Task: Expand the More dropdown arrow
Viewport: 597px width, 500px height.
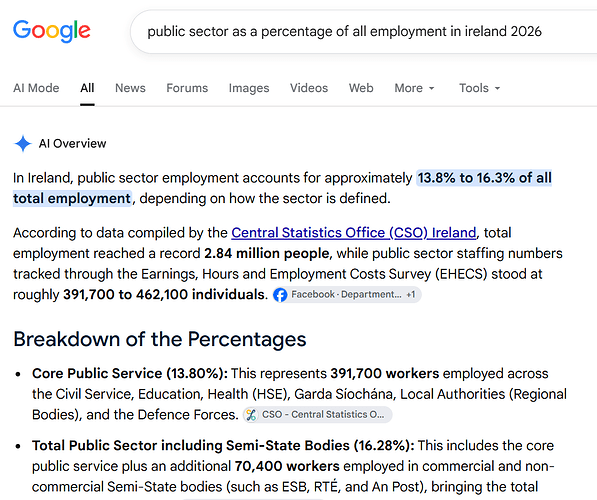Action: tap(431, 88)
